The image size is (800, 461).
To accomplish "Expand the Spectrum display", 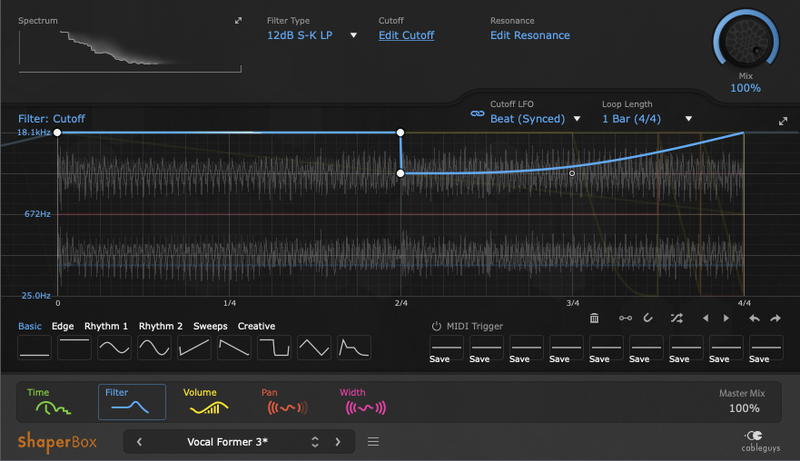I will [238, 21].
